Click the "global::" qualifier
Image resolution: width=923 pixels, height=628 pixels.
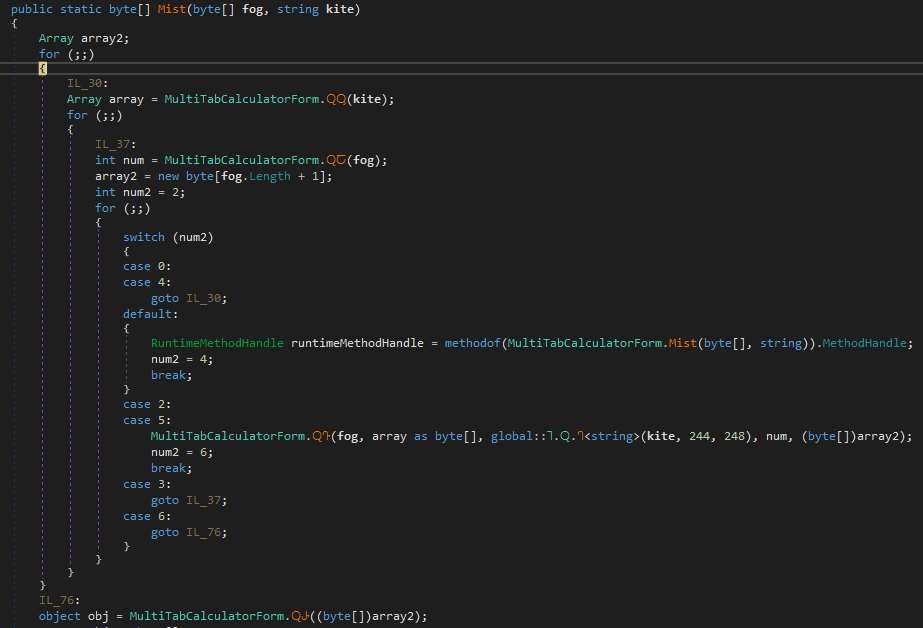pyautogui.click(x=519, y=436)
